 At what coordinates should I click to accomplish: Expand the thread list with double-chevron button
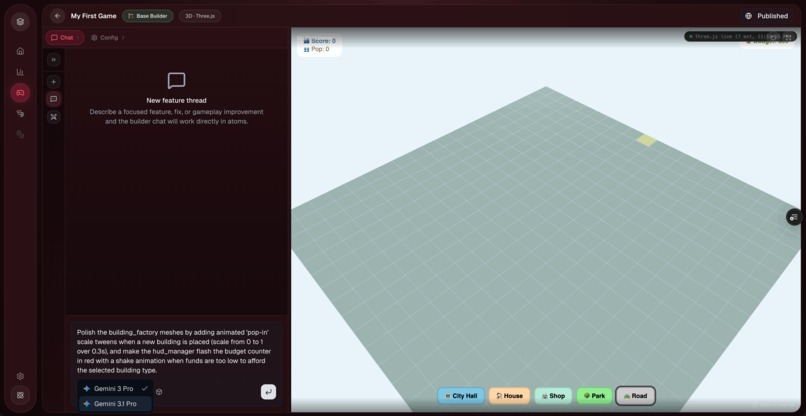(x=53, y=60)
